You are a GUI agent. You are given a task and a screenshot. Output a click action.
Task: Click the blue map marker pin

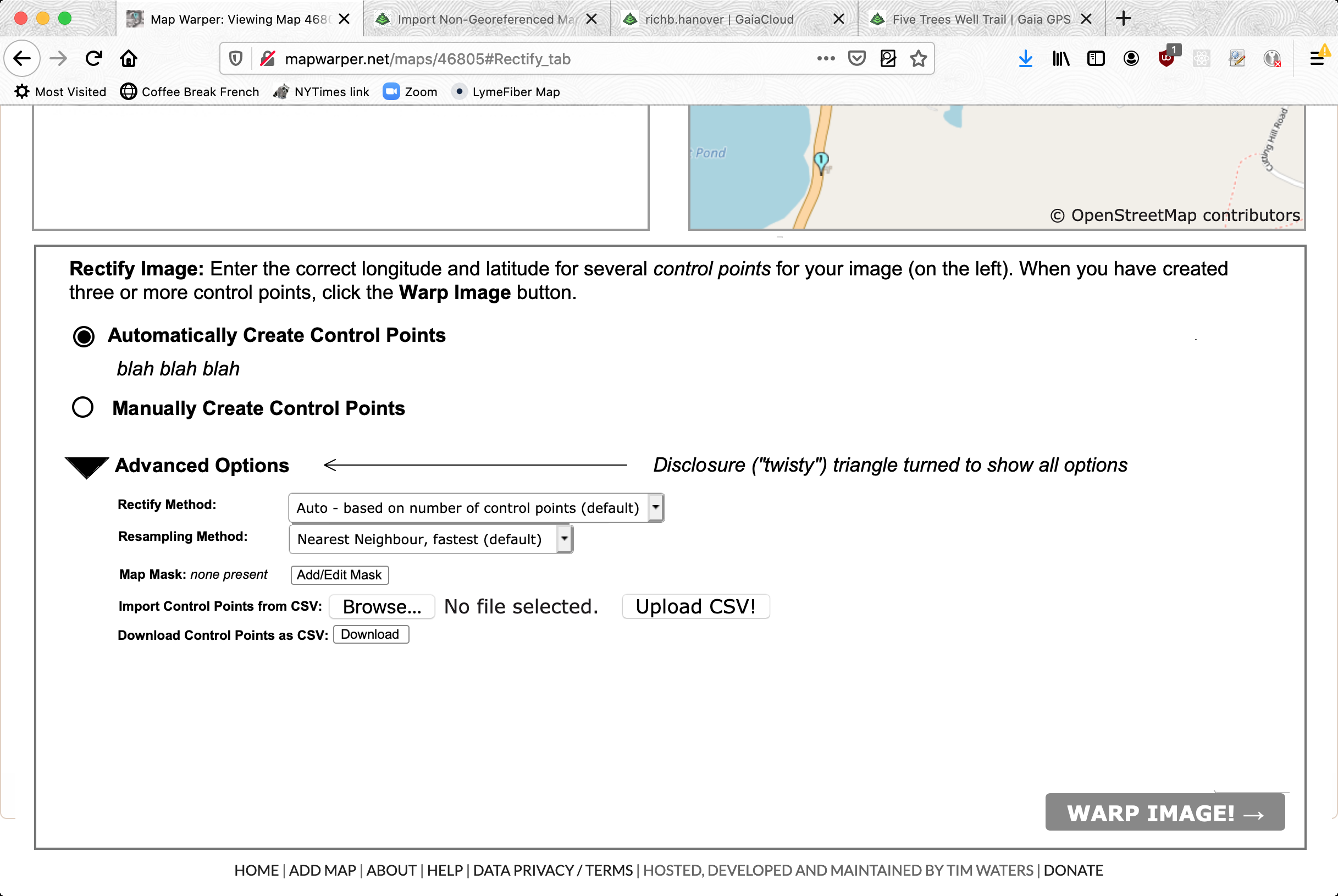click(821, 161)
